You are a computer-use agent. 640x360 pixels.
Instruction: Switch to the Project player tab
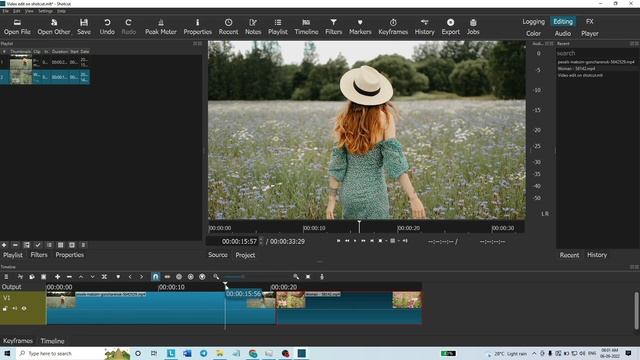tap(245, 255)
